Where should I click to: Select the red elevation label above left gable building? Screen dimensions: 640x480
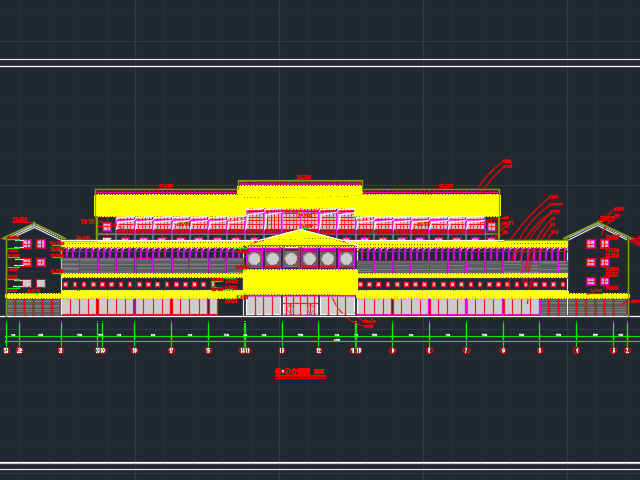20,219
